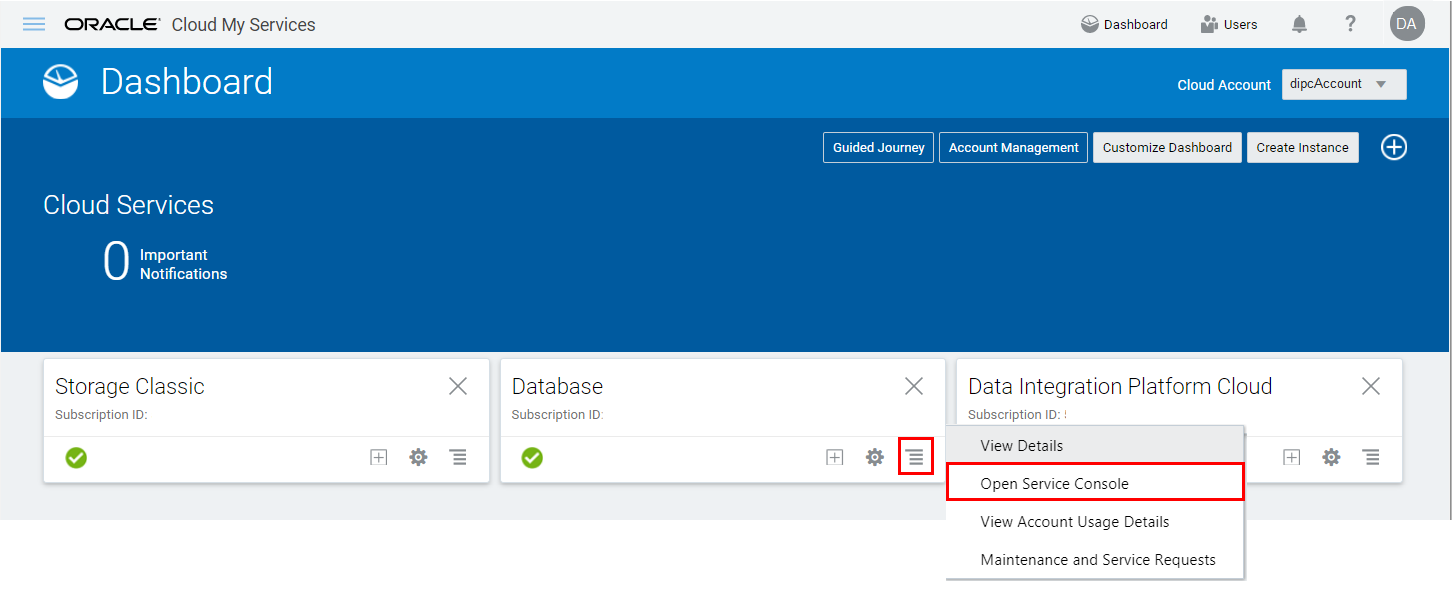
Task: Click the notifications bell icon
Action: (x=1299, y=23)
